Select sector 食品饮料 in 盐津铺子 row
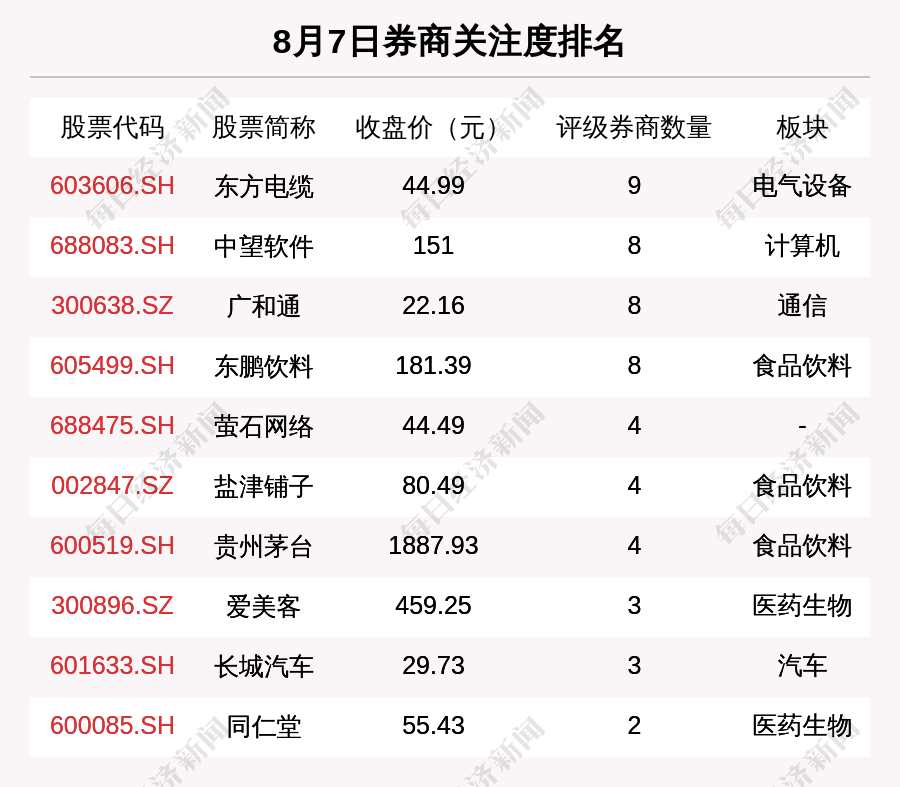Viewport: 900px width, 787px height. (x=802, y=486)
